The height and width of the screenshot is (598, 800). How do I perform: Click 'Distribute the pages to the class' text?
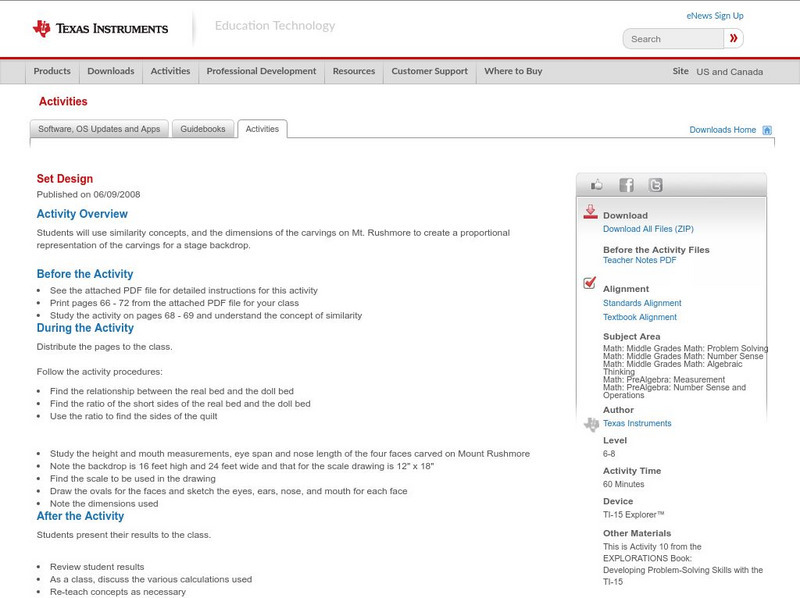105,347
